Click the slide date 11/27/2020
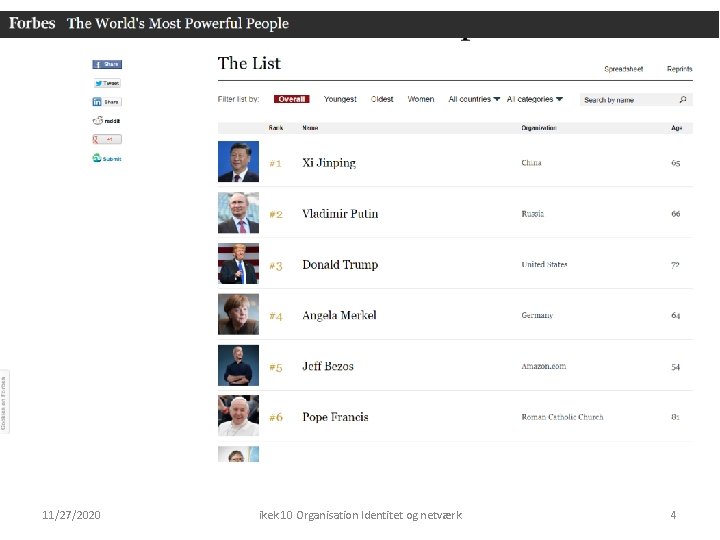Viewport: 720px width, 540px height. 71,515
